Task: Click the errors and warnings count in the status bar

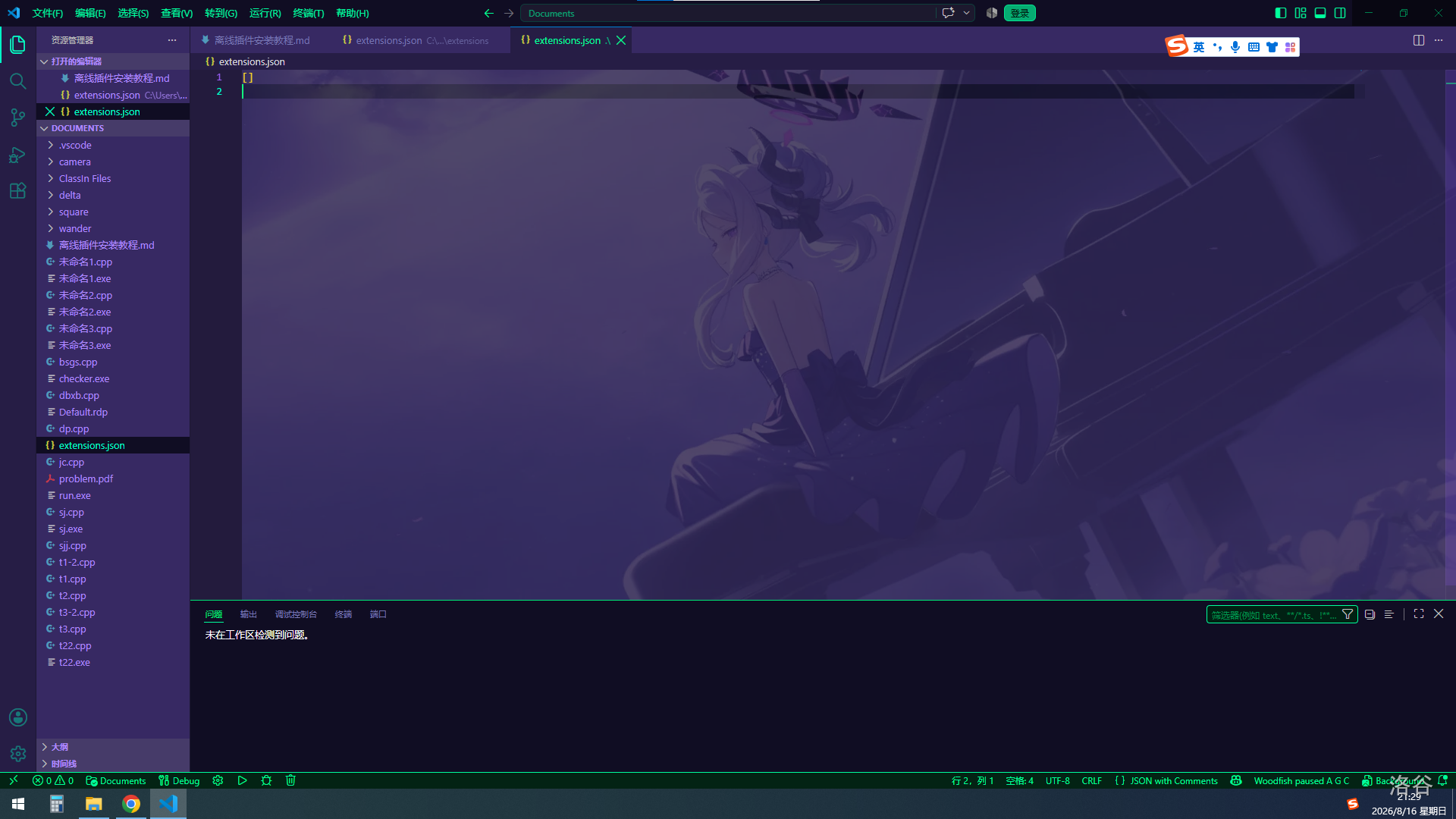Action: point(53,780)
